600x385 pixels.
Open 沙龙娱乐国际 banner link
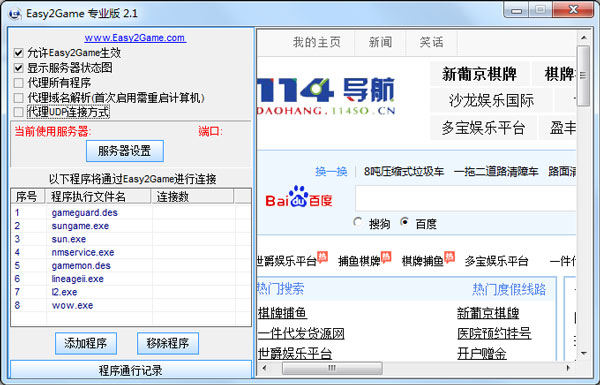point(491,101)
